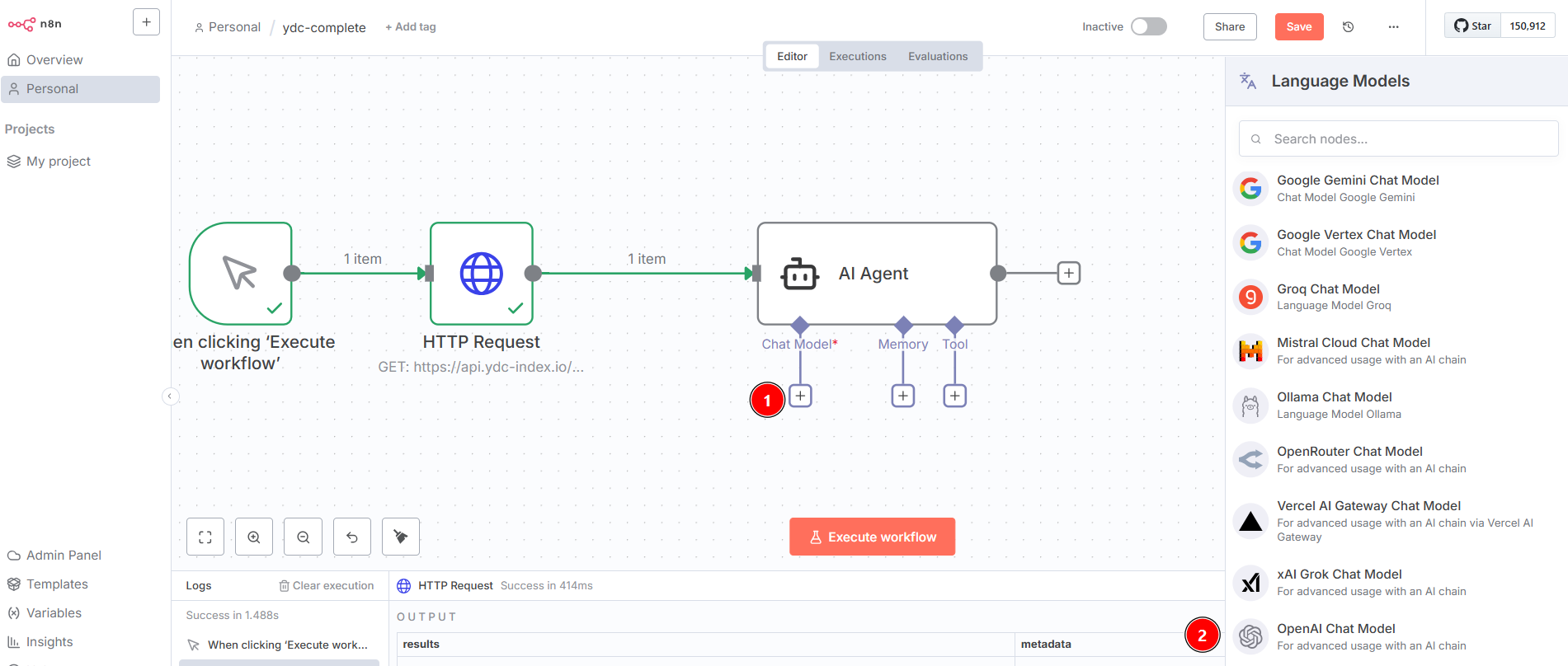Viewport: 1568px width, 666px height.
Task: Click the reset zoom button
Action: [352, 537]
